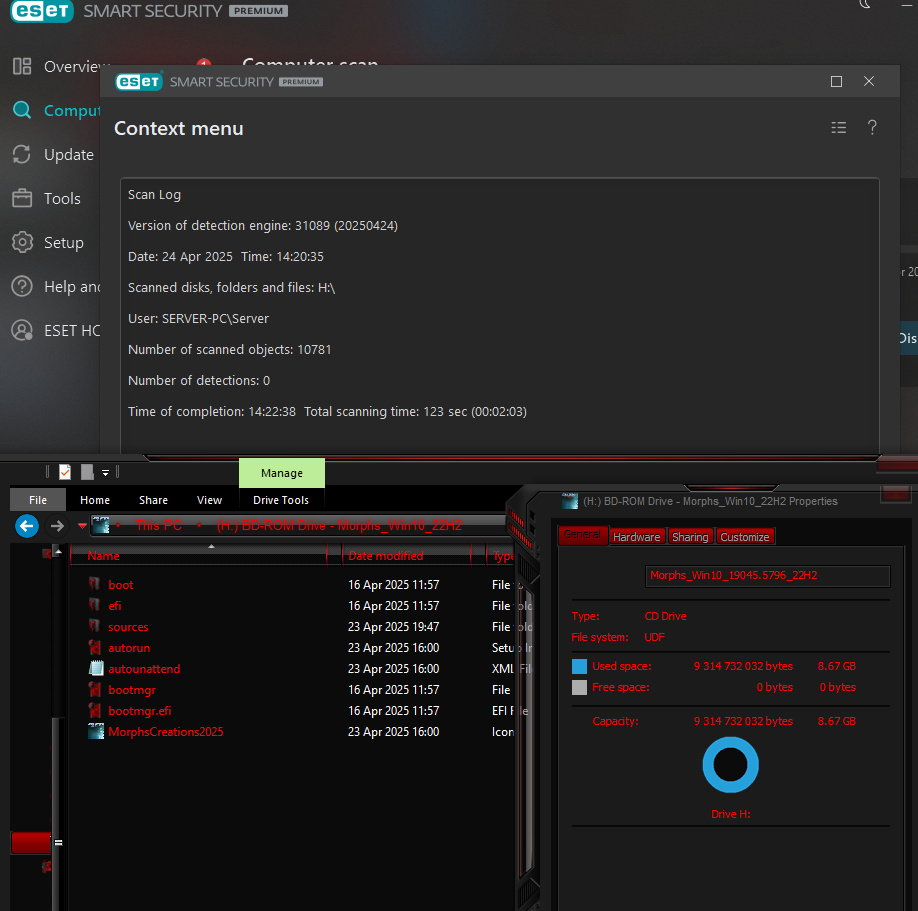The image size is (918, 911).
Task: Click the Tools label in ESET sidebar
Action: [x=63, y=198]
